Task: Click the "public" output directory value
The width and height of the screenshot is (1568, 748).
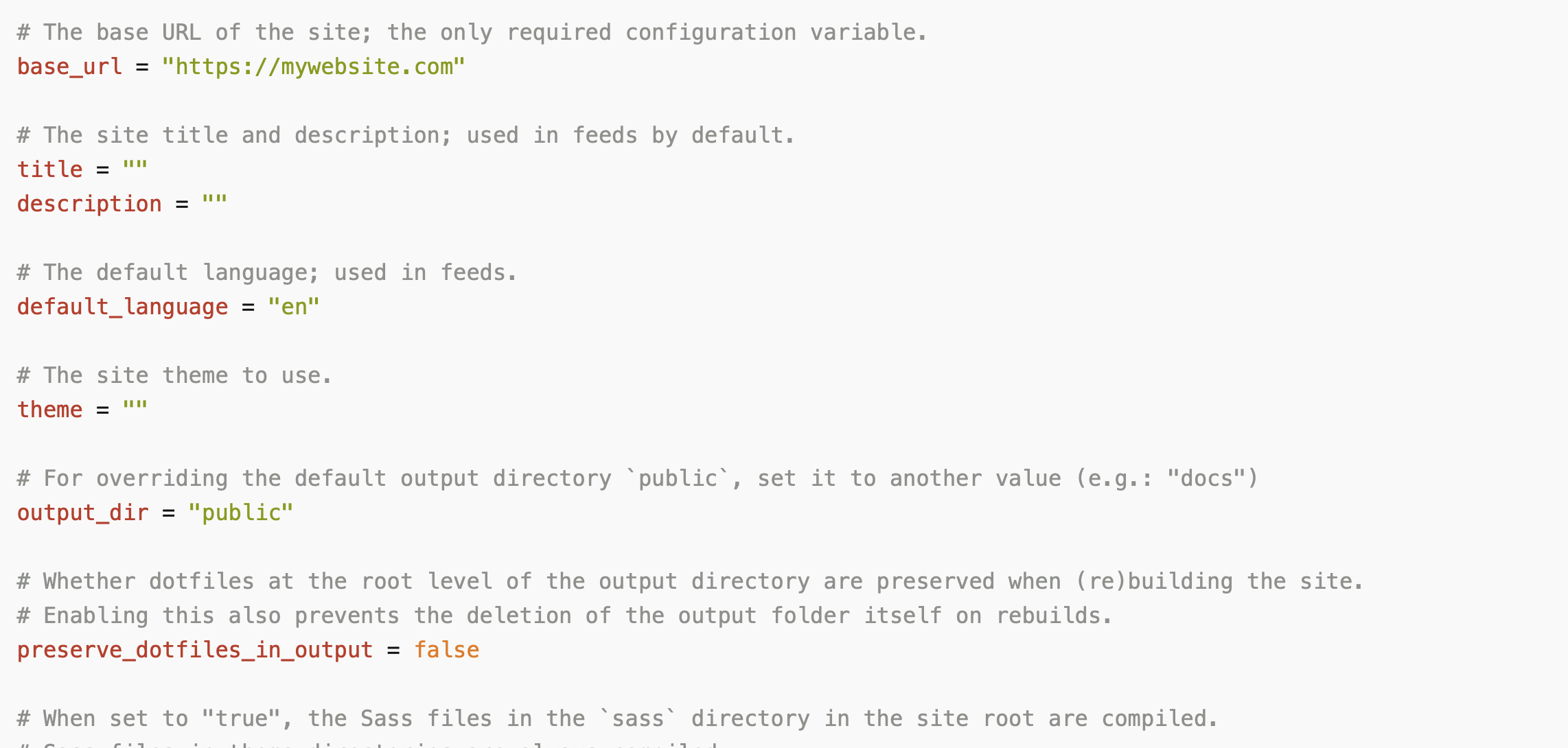Action: 241,513
